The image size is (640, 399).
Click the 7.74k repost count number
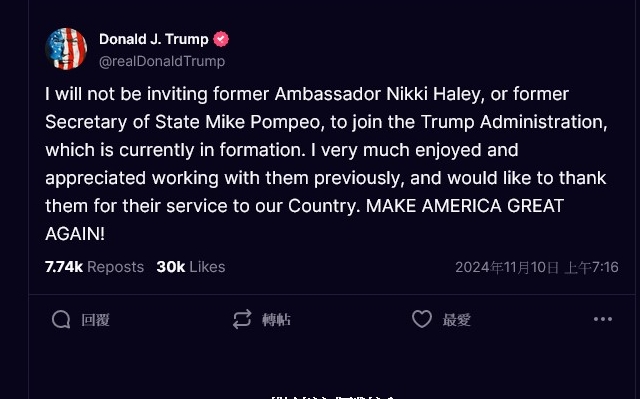[64, 267]
